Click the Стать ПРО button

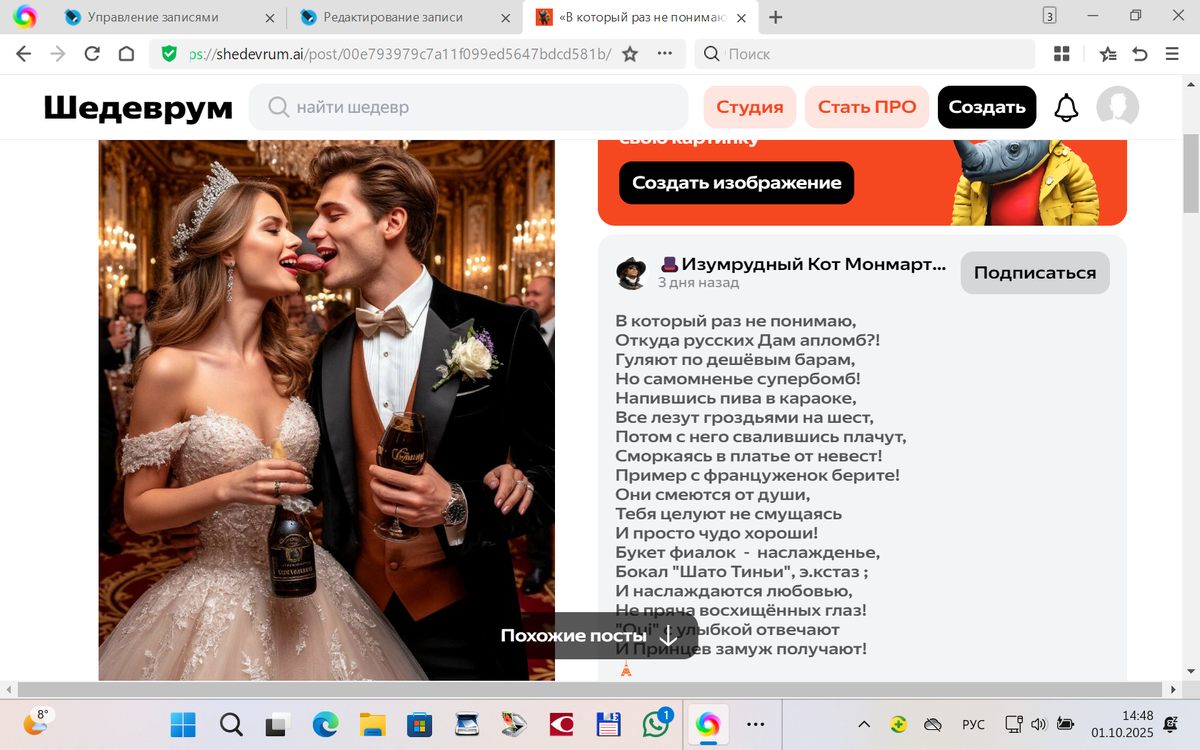[867, 107]
